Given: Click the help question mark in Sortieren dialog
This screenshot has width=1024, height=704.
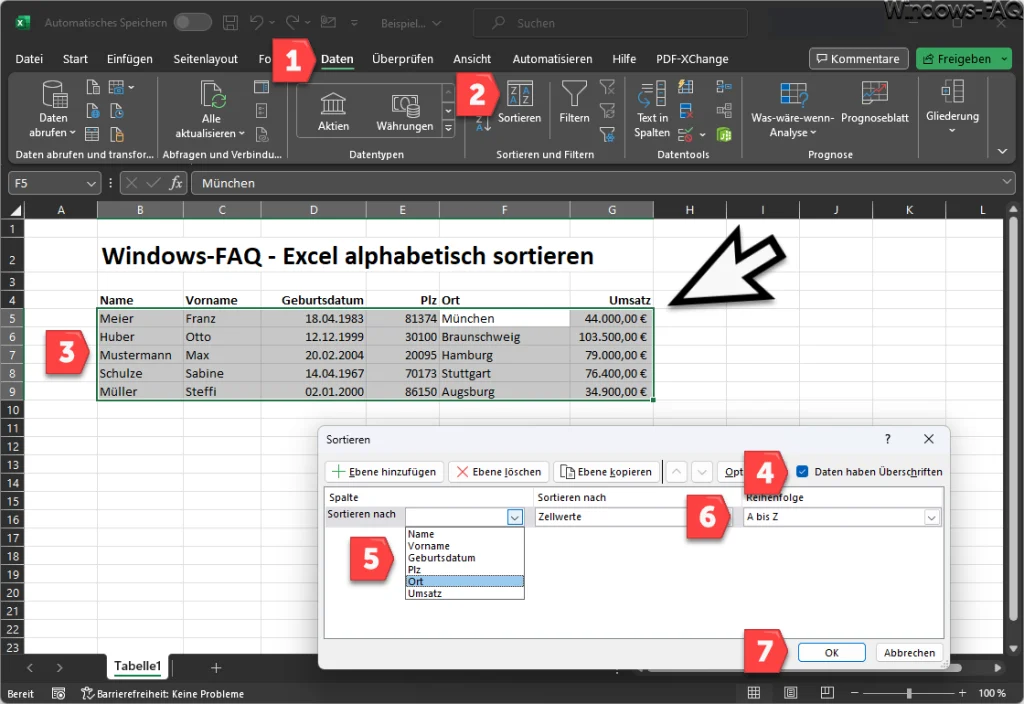Looking at the screenshot, I should pos(888,439).
